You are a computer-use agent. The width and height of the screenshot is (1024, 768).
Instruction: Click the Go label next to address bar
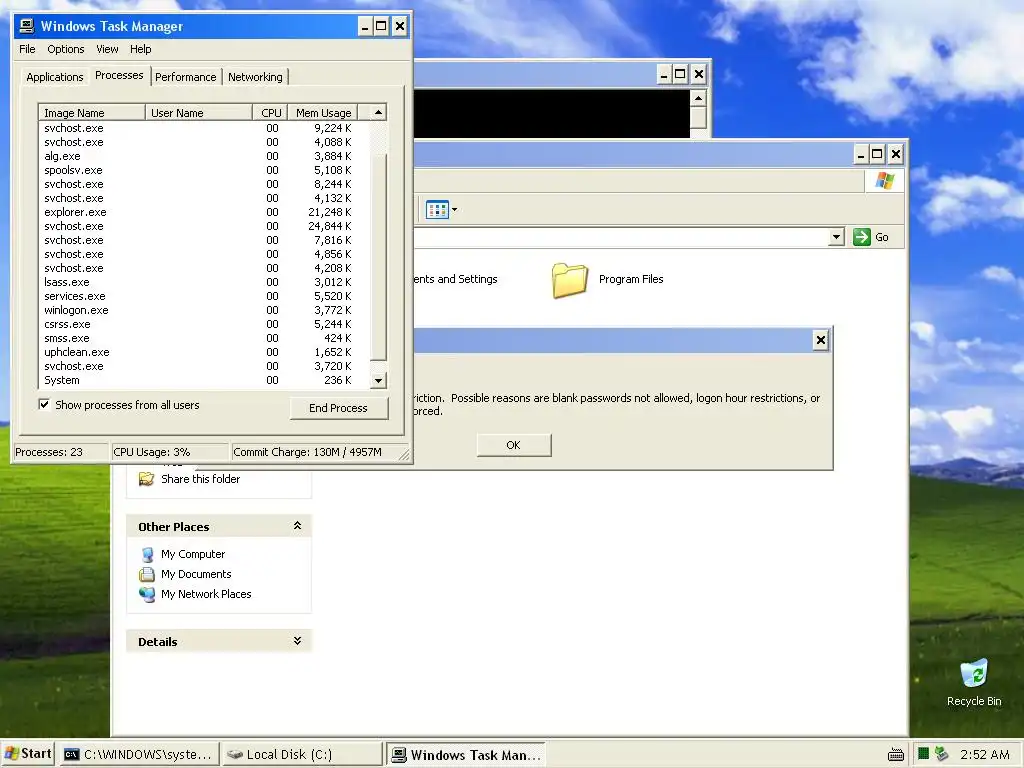tap(882, 237)
